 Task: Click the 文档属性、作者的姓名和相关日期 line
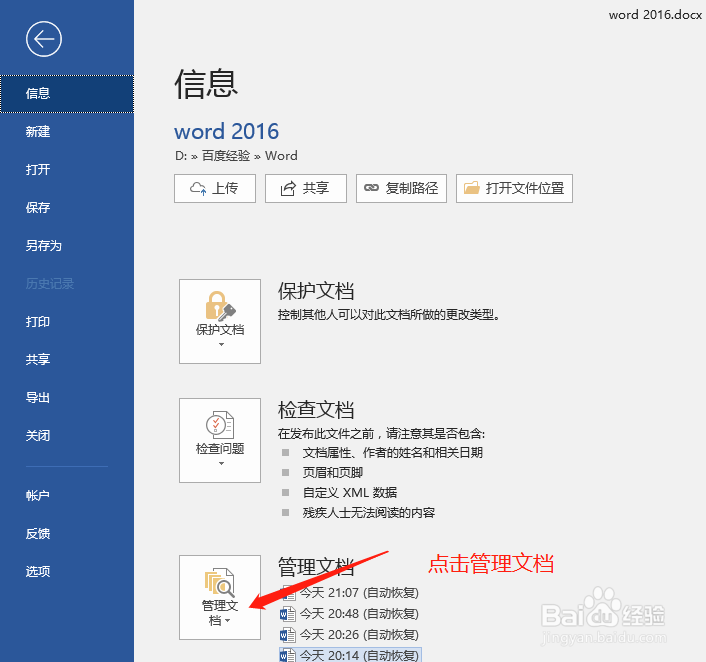(393, 453)
